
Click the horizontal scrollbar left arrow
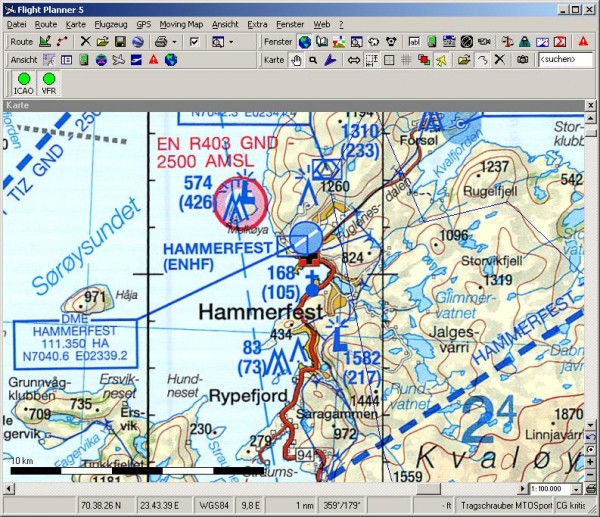click(8, 489)
